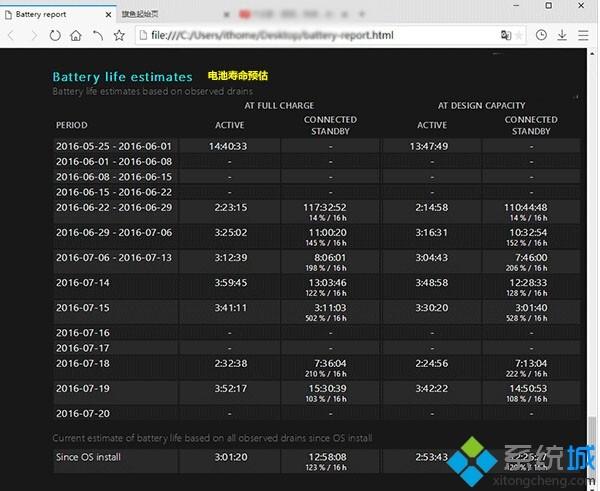
Task: Click the undo close tab arrow
Action: (98, 35)
